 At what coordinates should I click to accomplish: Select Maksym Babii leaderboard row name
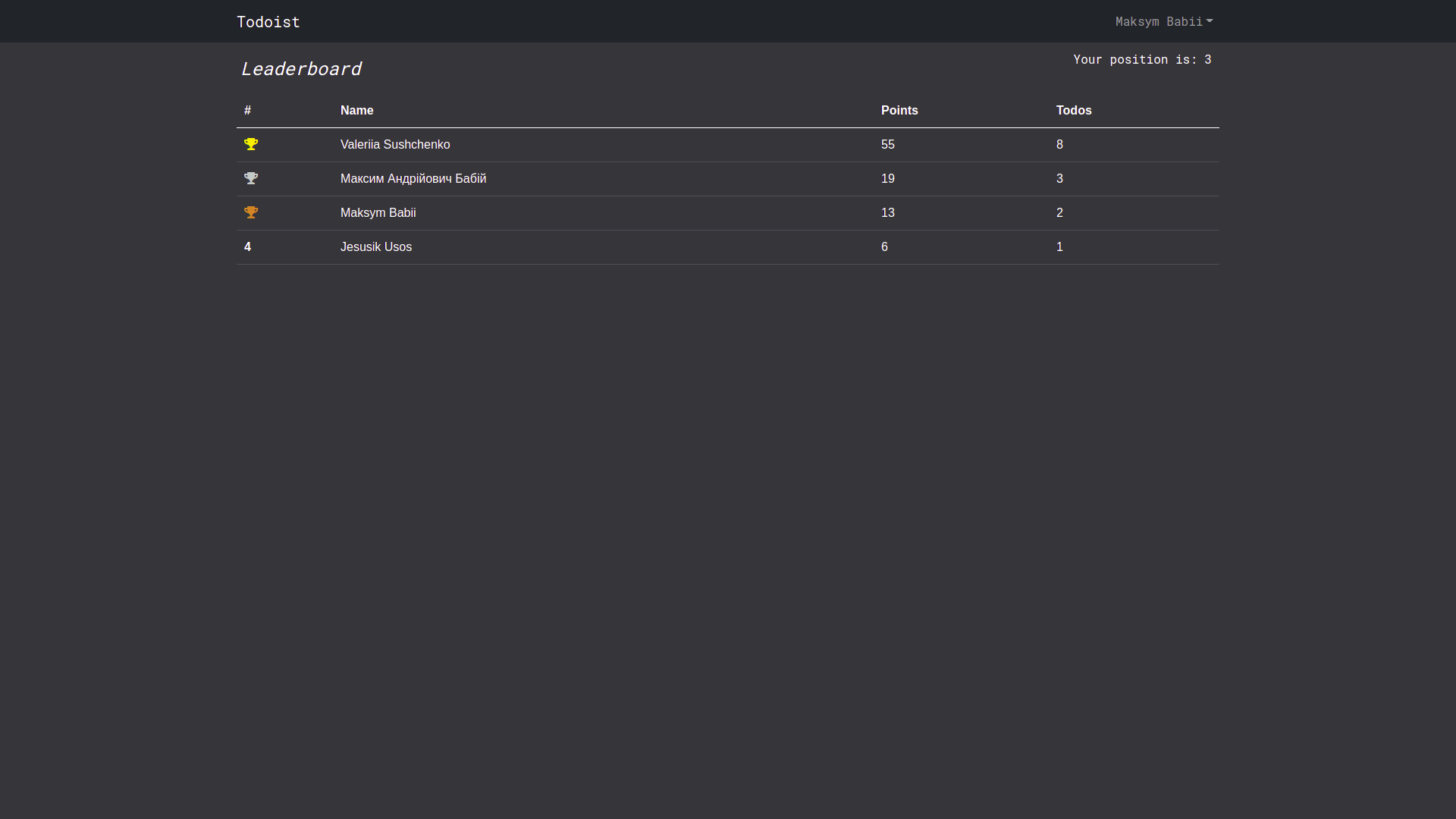(x=378, y=213)
